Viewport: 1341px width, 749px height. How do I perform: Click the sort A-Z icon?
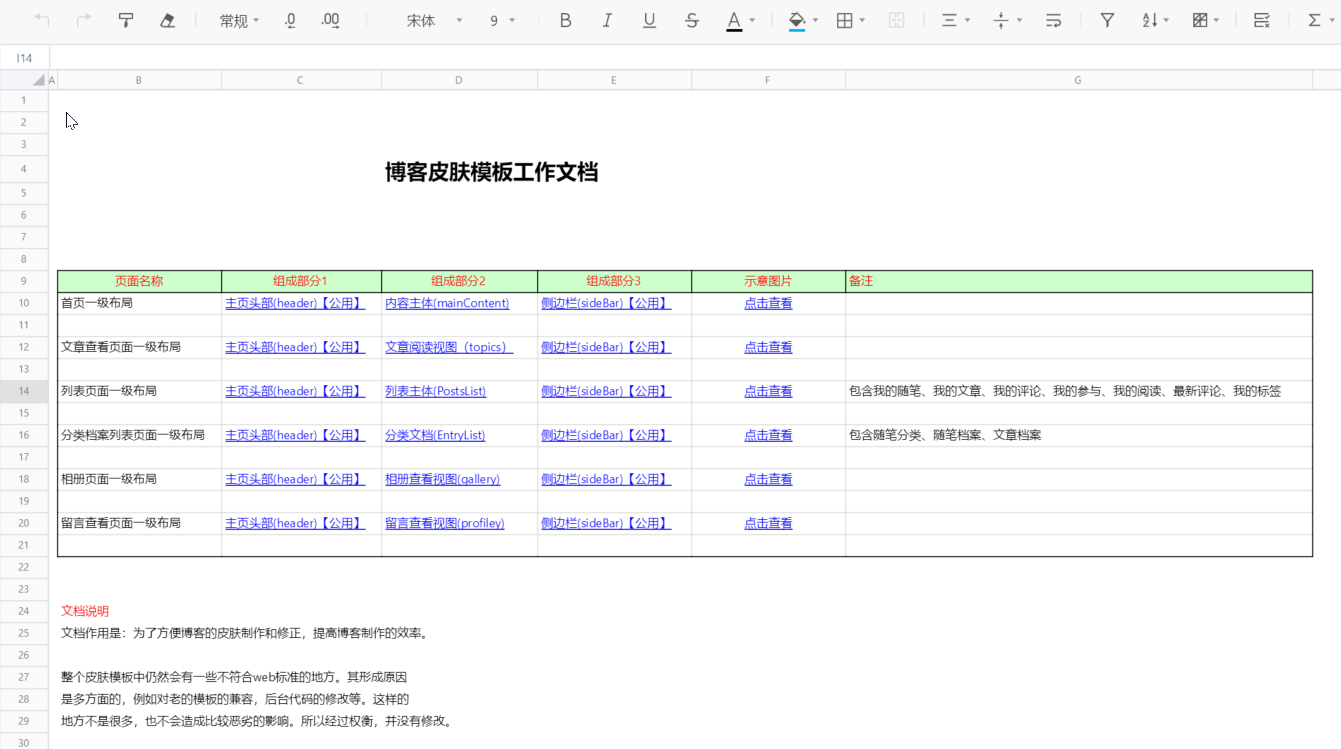(x=1150, y=20)
